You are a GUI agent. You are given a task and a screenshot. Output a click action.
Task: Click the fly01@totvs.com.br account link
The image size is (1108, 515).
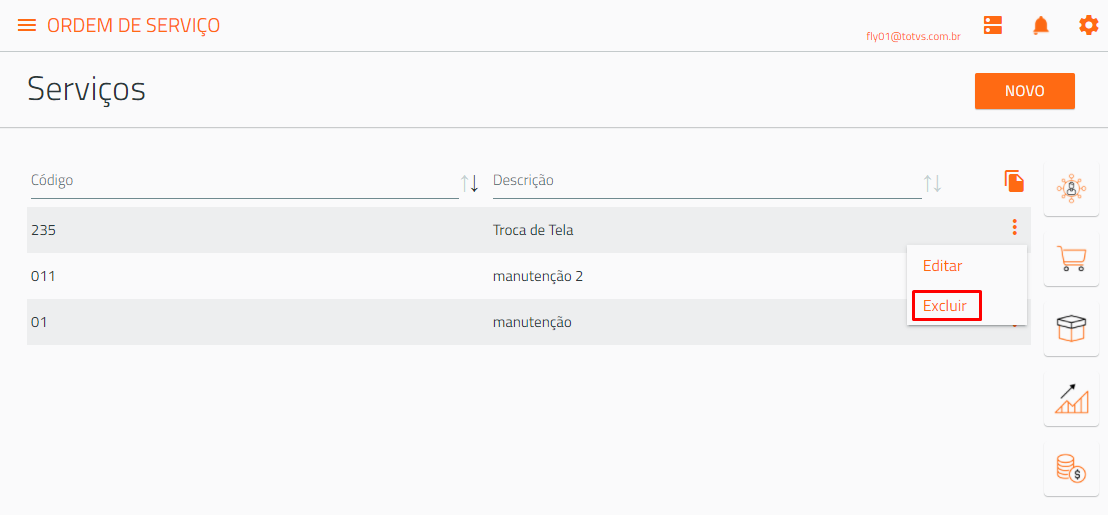click(x=913, y=37)
